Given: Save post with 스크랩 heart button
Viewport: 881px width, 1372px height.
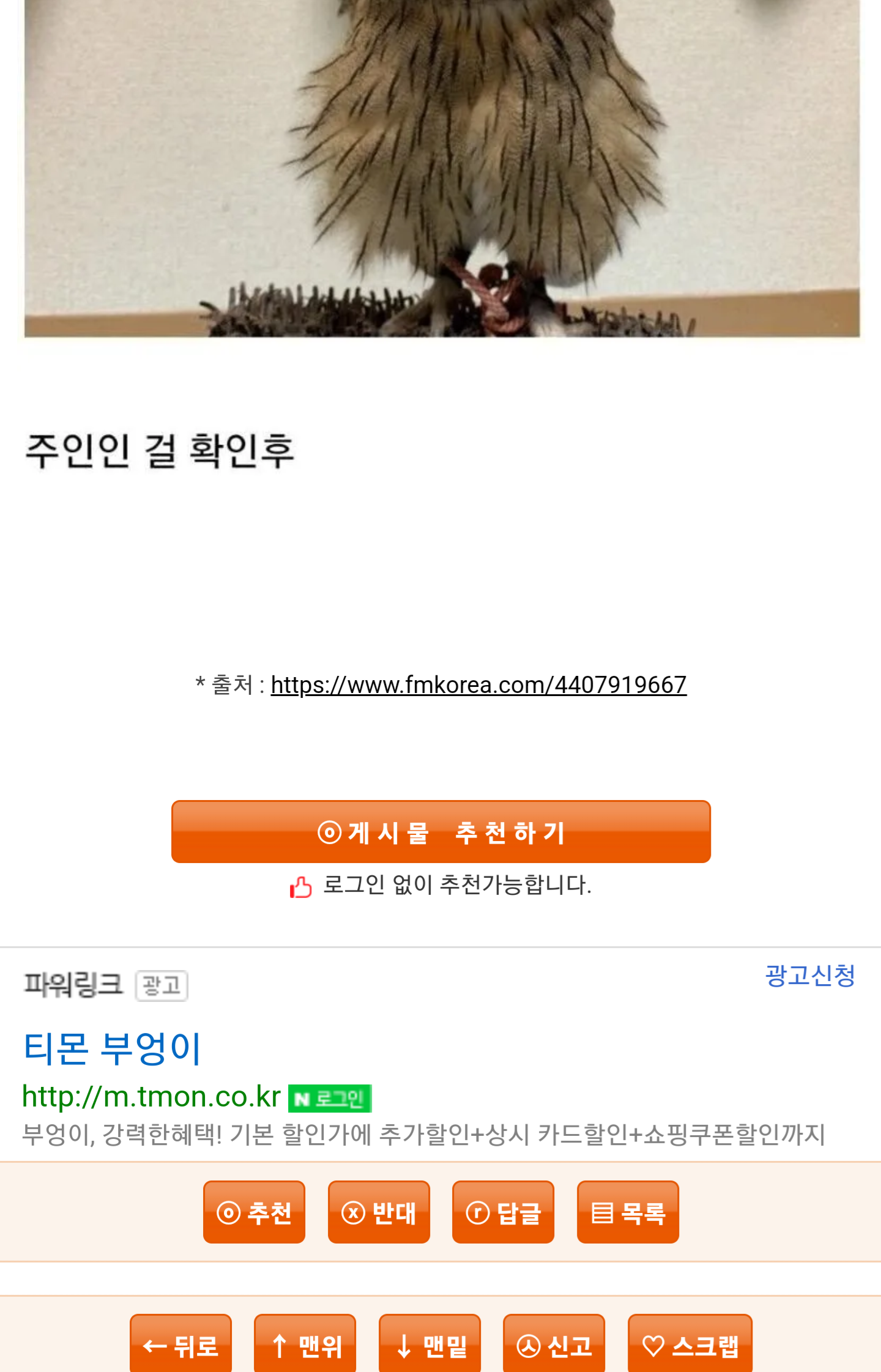Looking at the screenshot, I should (x=690, y=1343).
